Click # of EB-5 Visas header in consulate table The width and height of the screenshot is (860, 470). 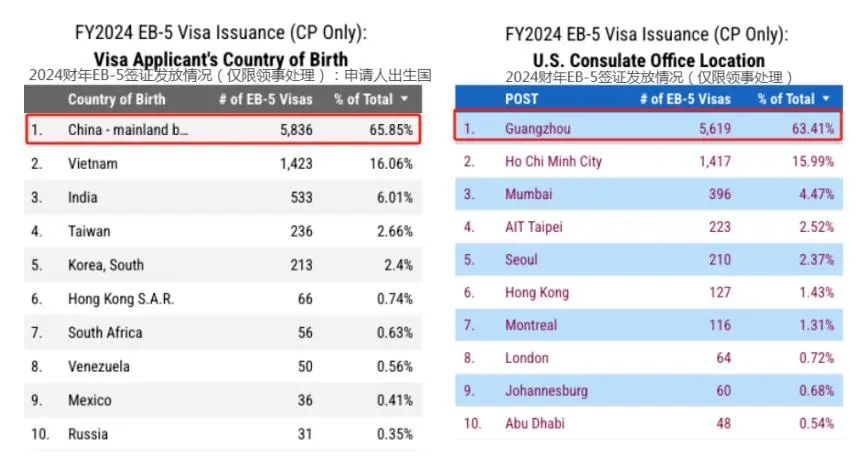click(686, 99)
